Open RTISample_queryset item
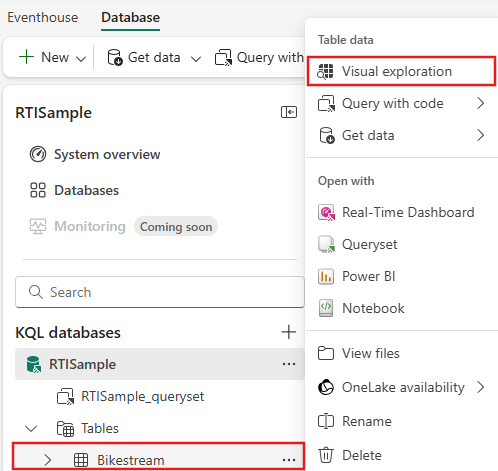 142,396
